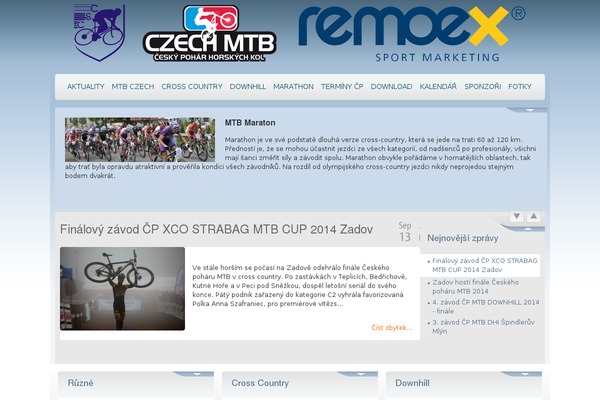
Task: Open the Fotky menu item
Action: [520, 87]
